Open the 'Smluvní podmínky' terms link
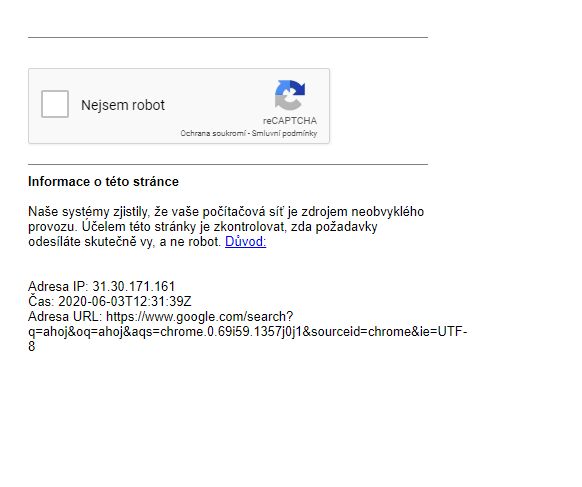This screenshot has height=487, width=582. pyautogui.click(x=284, y=133)
